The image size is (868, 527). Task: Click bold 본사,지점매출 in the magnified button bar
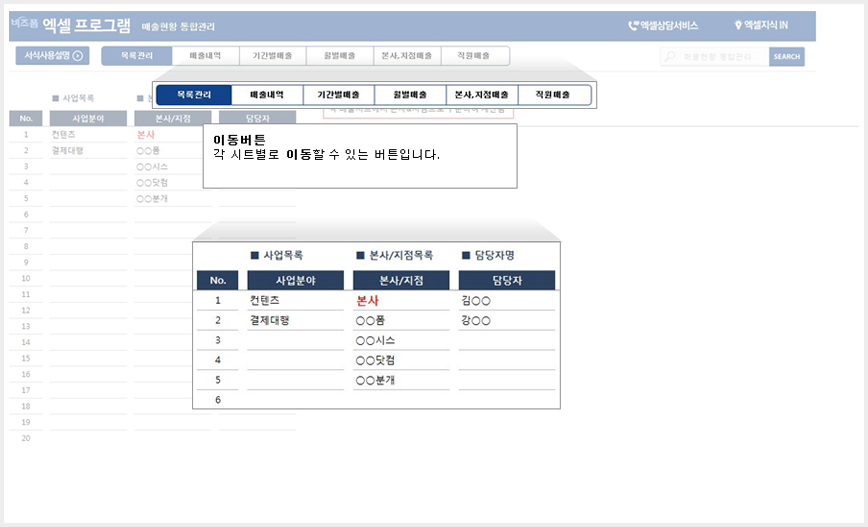[482, 95]
